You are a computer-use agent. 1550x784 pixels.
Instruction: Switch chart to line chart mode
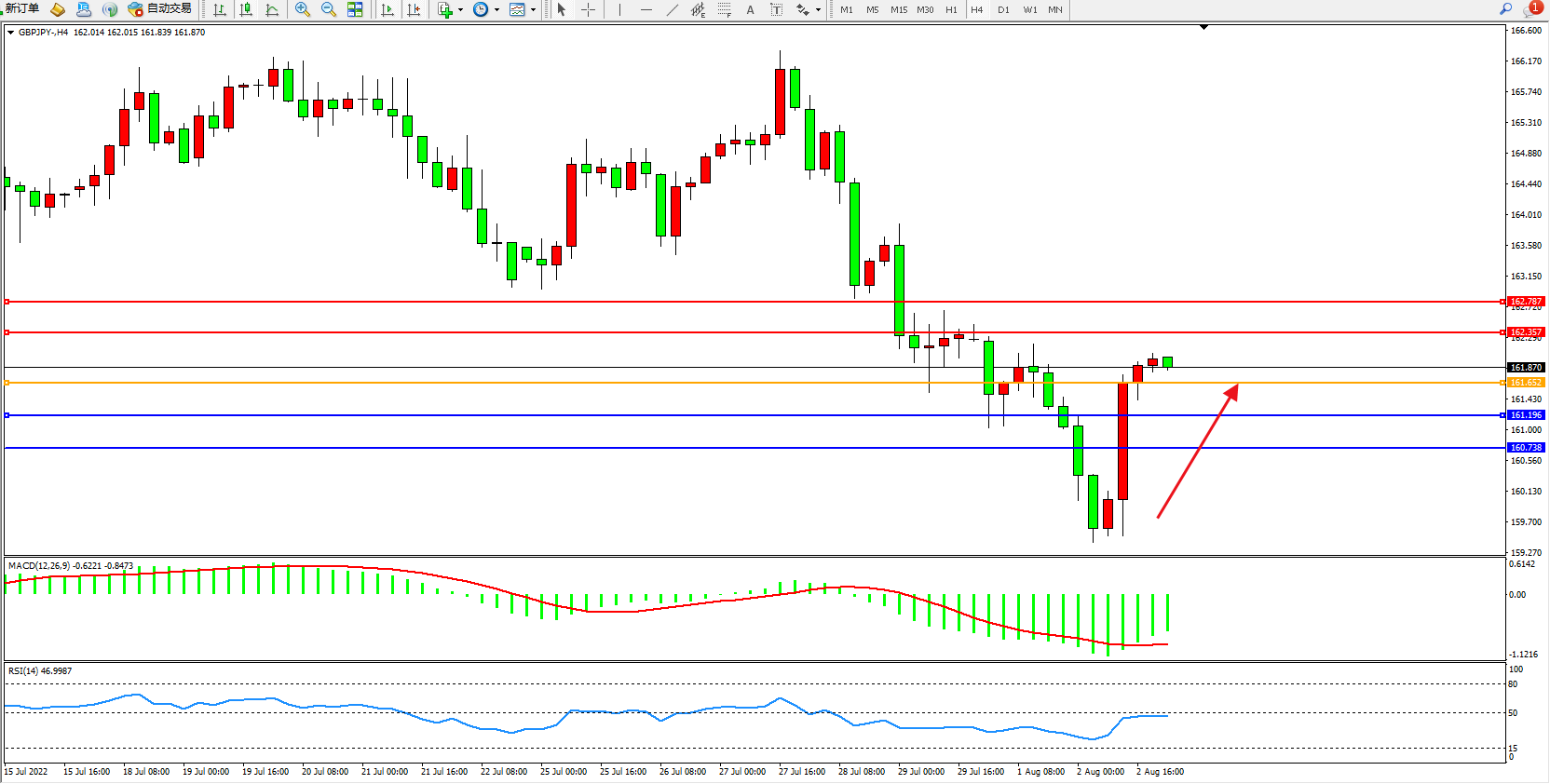click(x=272, y=9)
